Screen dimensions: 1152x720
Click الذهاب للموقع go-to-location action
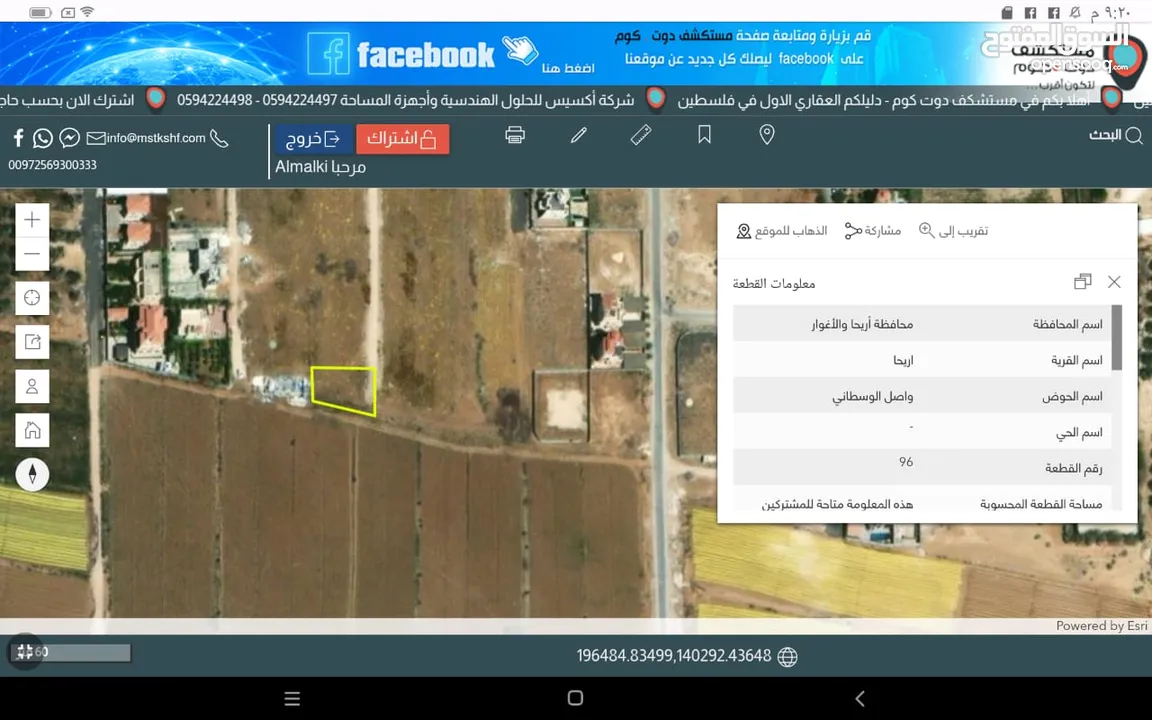[782, 231]
